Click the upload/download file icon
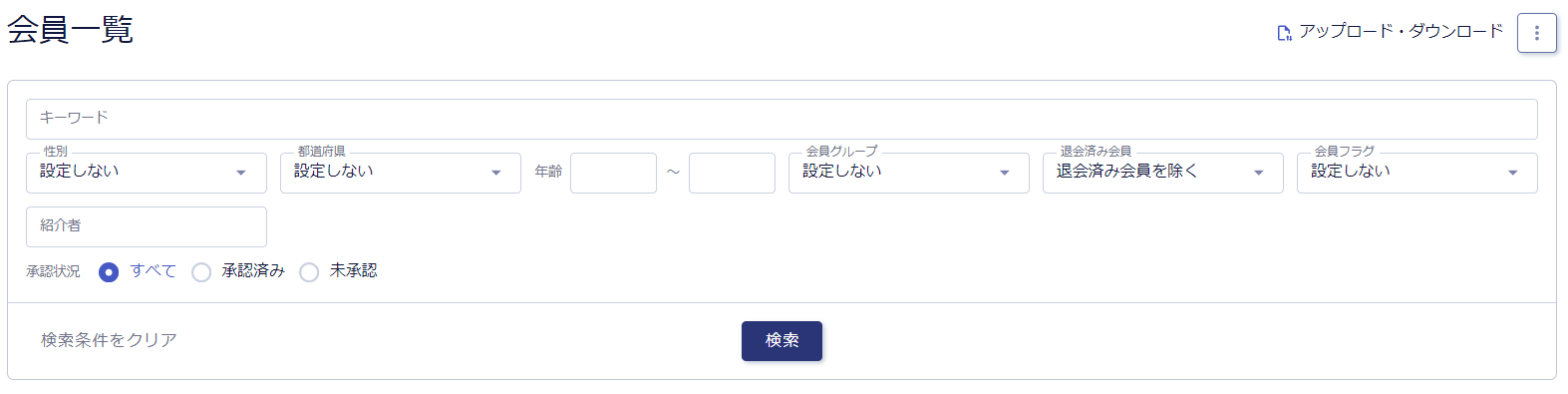 tap(1284, 33)
